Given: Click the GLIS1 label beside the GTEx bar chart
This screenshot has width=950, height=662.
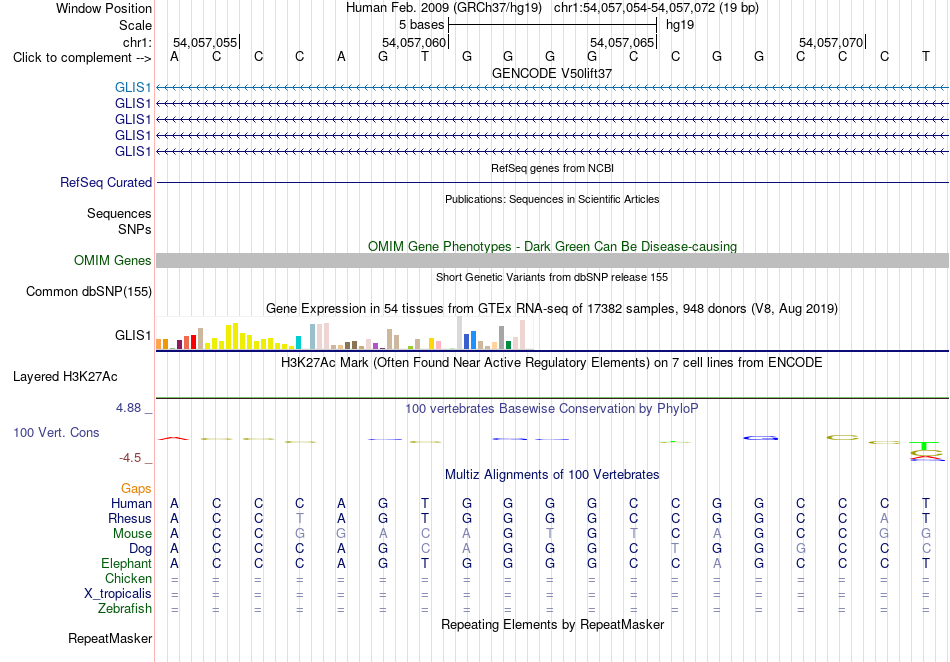Looking at the screenshot, I should [133, 336].
